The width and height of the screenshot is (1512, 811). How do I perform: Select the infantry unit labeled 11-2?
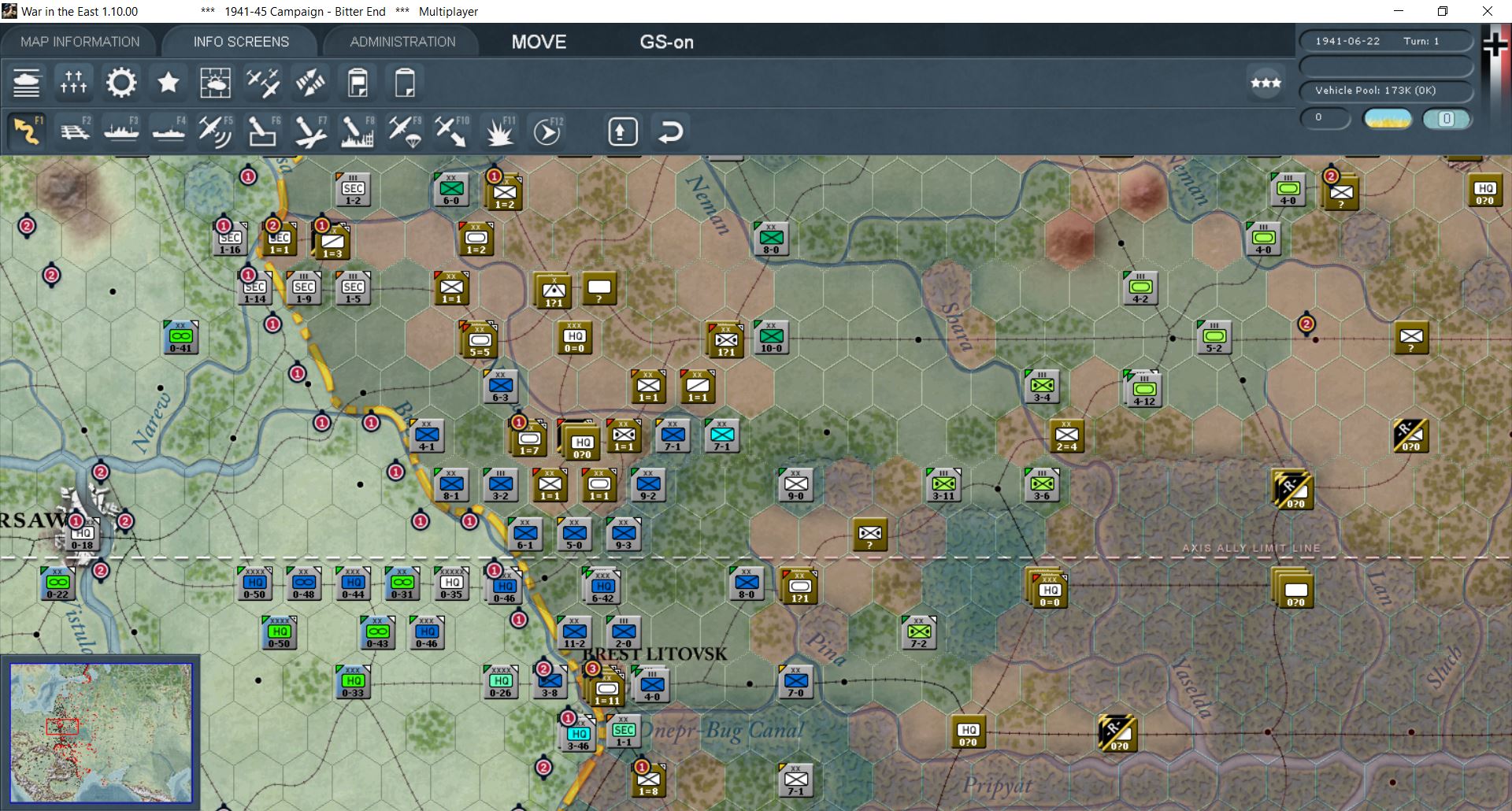pos(574,632)
